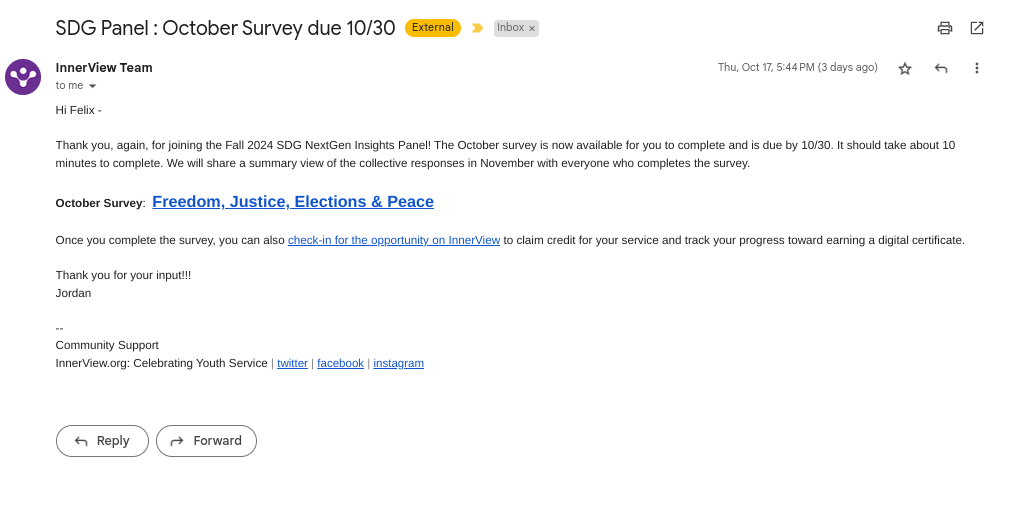The height and width of the screenshot is (506, 1011).
Task: Click the email subject line
Action: pos(225,28)
